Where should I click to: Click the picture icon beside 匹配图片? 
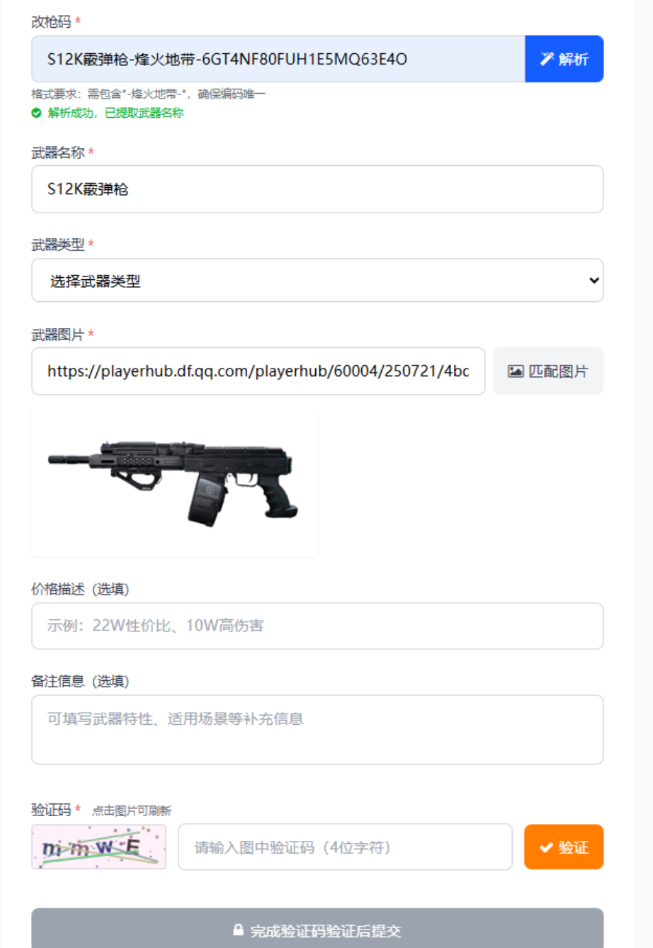click(x=515, y=371)
